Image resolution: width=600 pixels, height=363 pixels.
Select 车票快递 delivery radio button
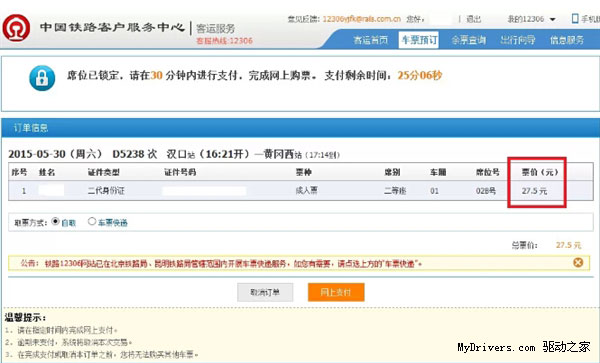(x=92, y=221)
